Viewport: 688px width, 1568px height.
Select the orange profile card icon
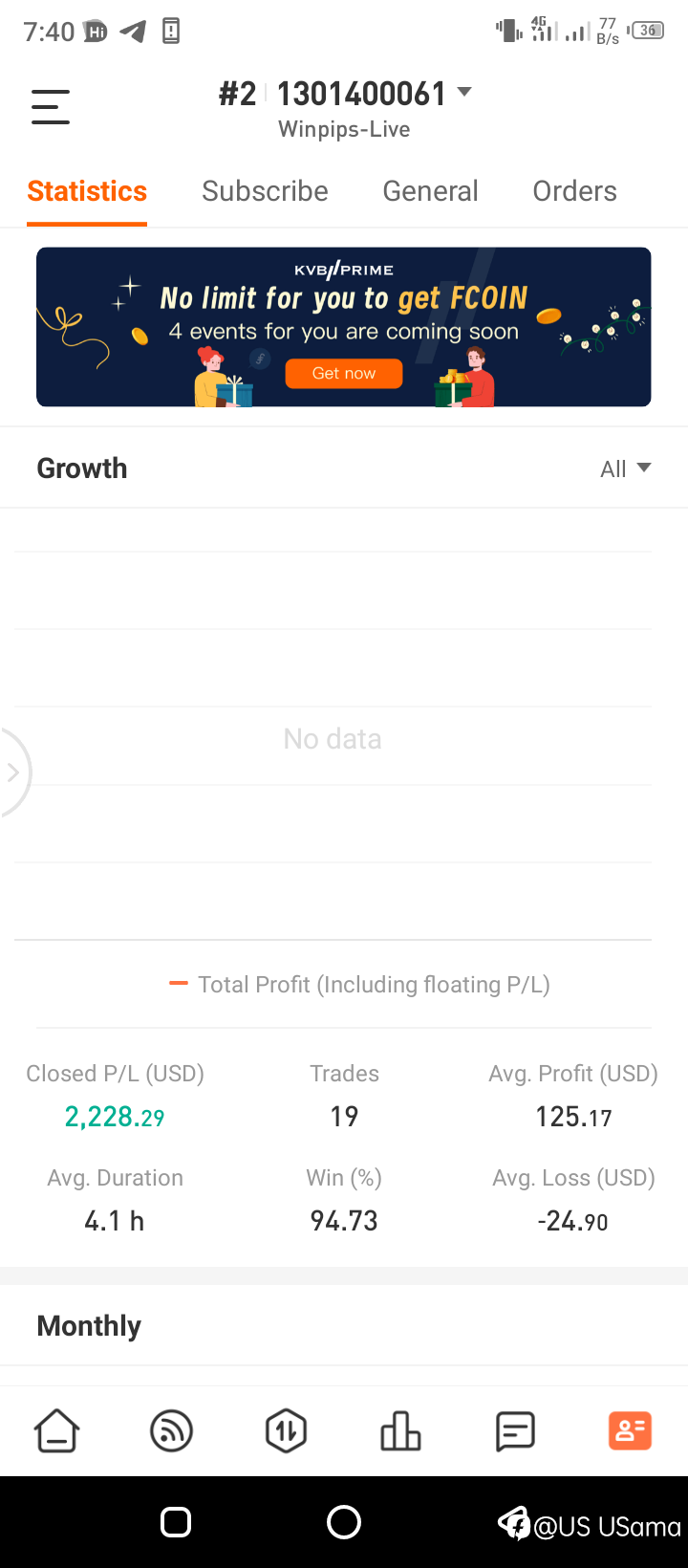pos(630,1431)
